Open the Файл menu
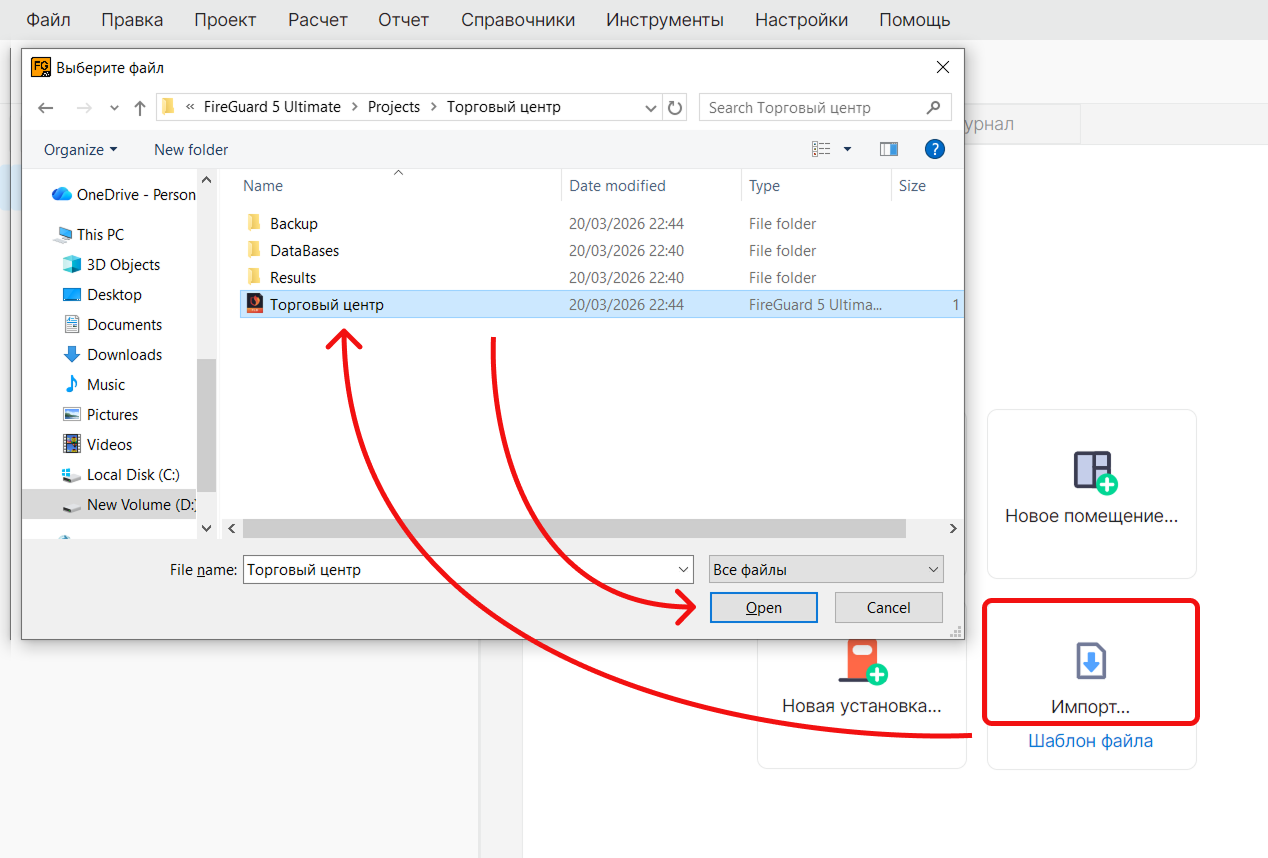The width and height of the screenshot is (1268, 858). 48,20
